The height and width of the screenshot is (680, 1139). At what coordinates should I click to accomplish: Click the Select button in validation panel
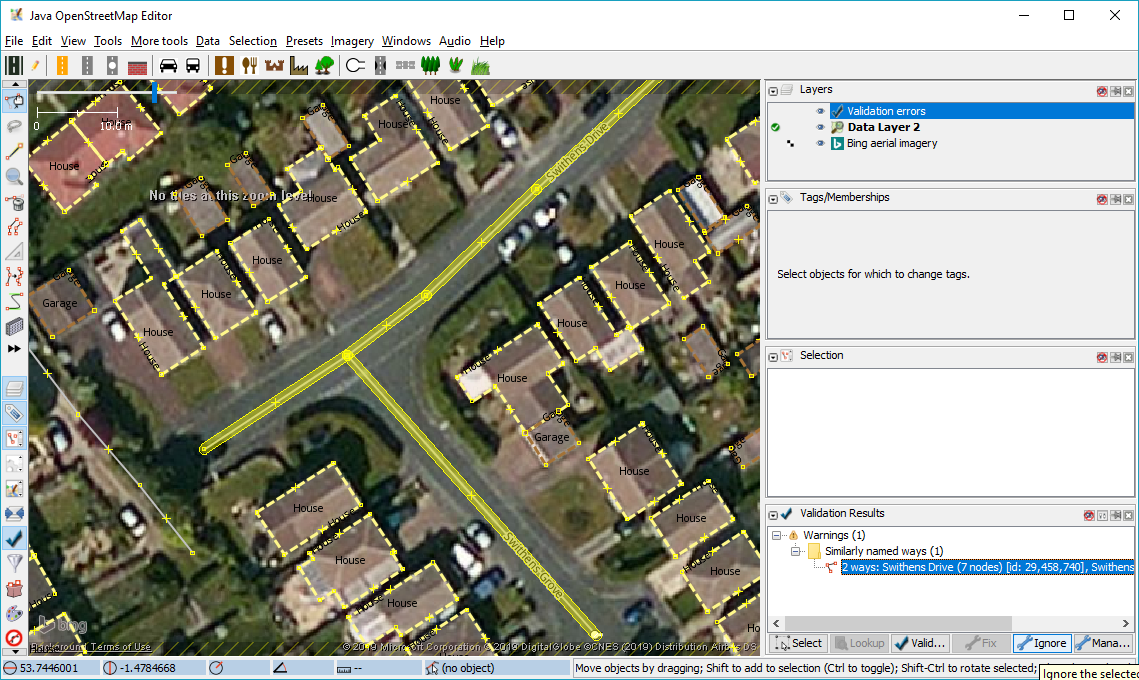(798, 643)
